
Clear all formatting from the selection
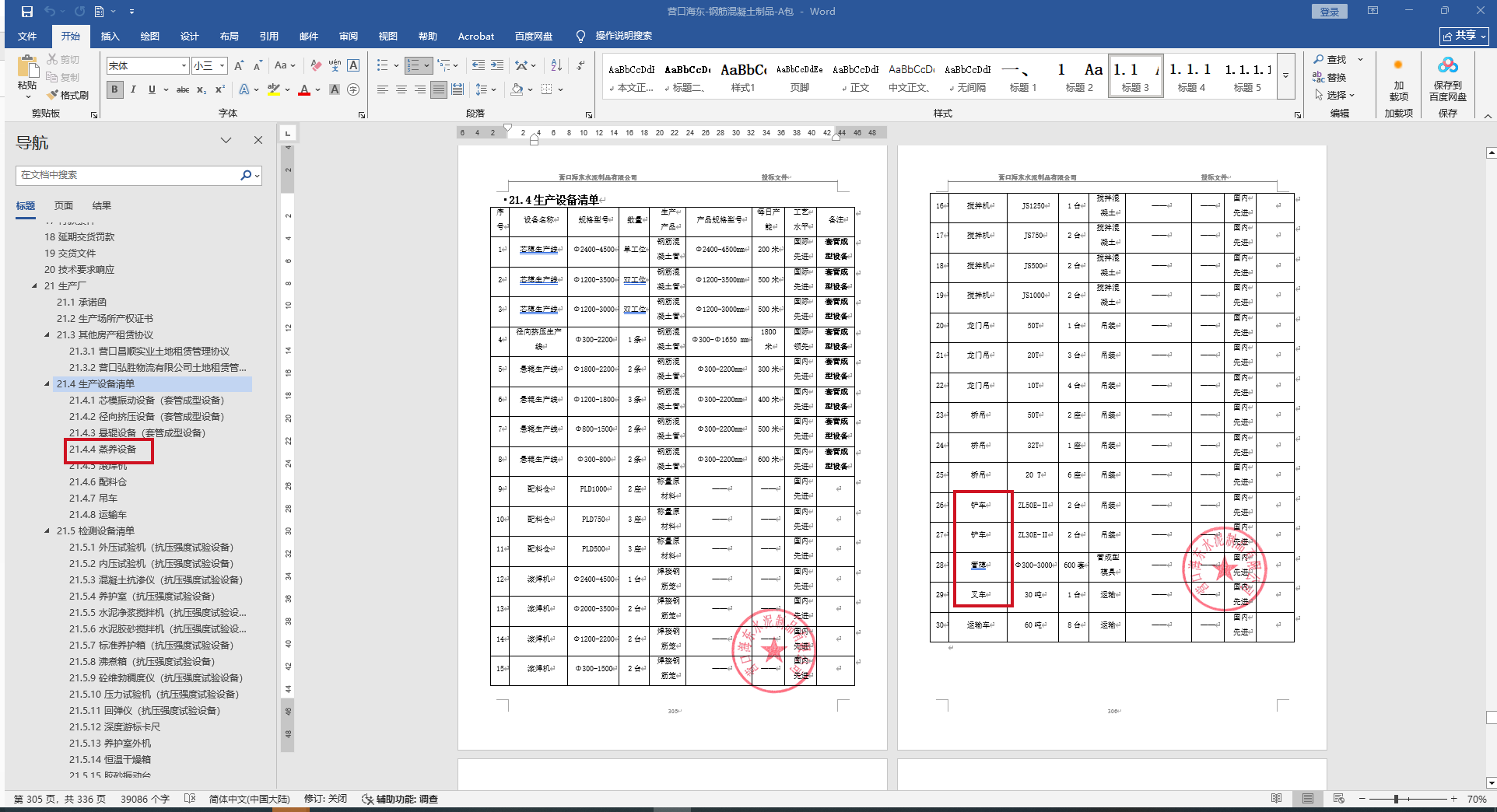coord(315,66)
